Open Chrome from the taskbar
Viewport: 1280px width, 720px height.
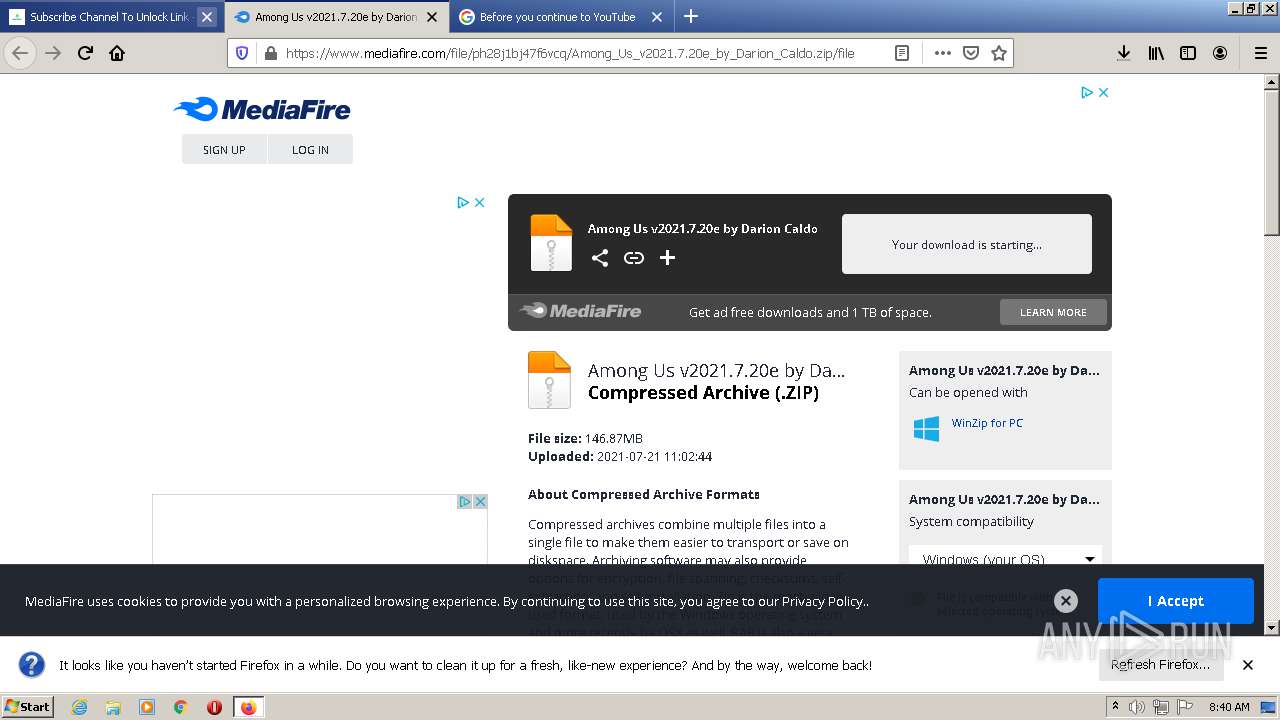(181, 707)
